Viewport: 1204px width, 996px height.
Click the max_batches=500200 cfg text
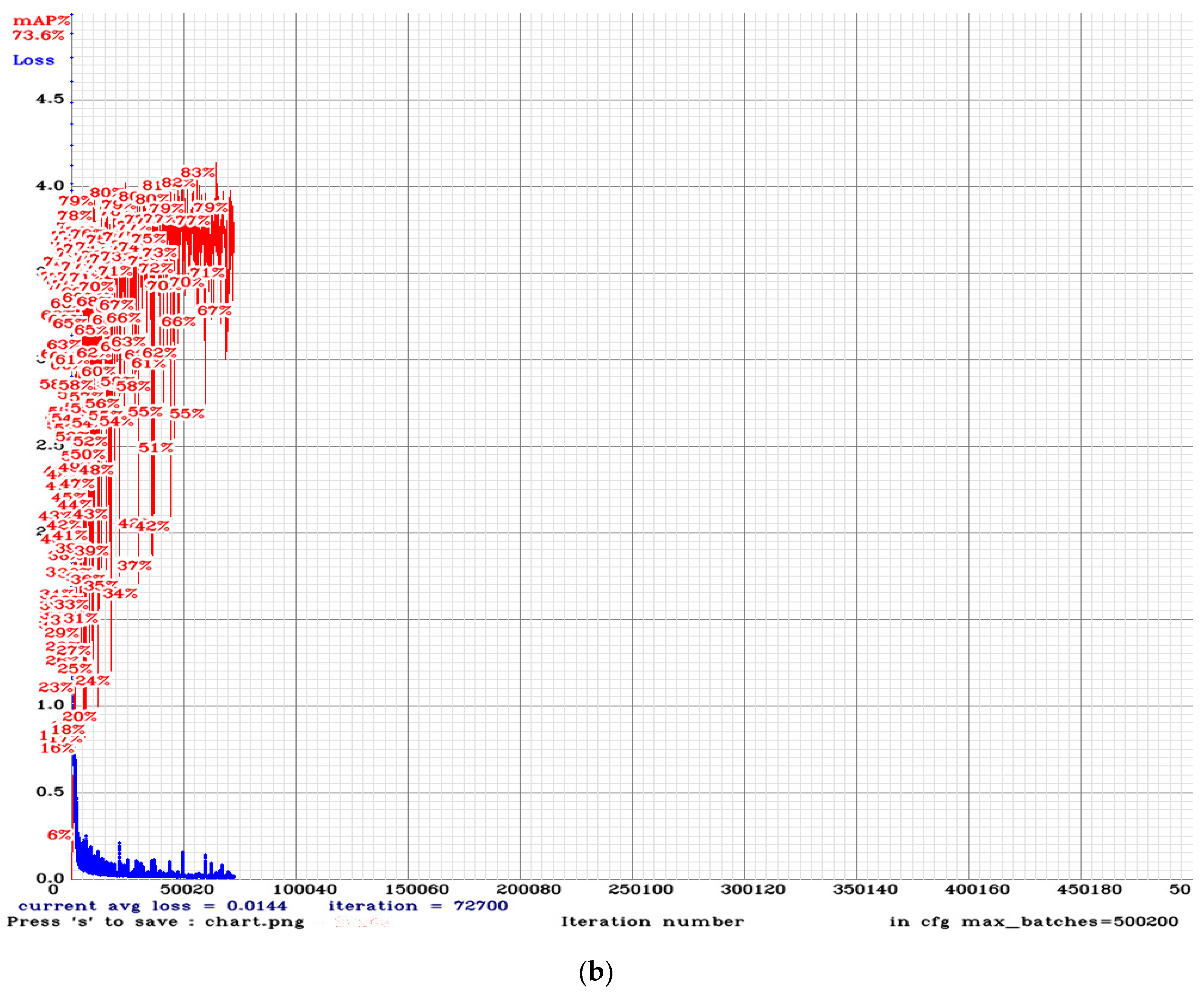[x=1033, y=922]
